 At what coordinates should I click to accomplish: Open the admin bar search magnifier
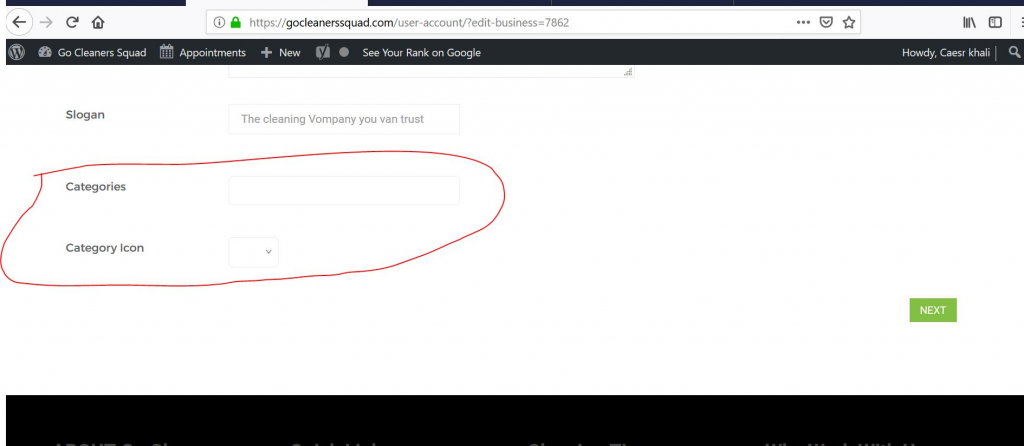1014,52
